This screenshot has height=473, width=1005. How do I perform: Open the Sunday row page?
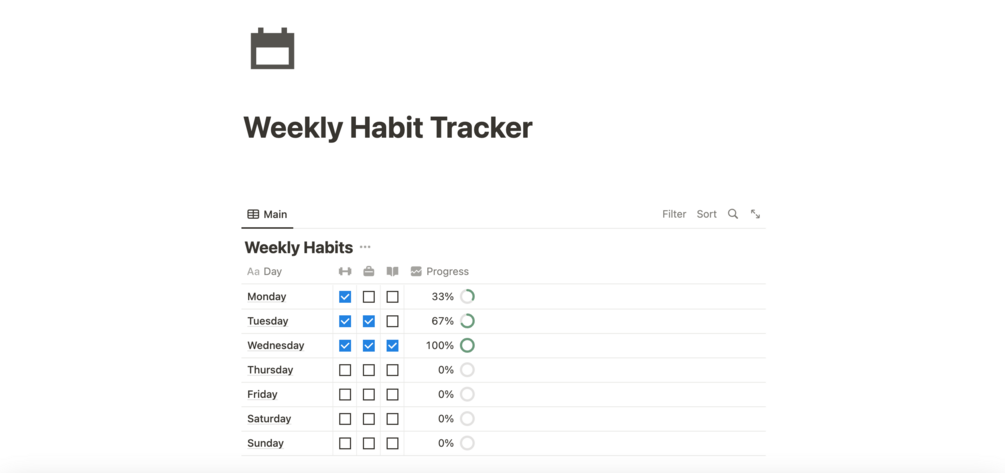pos(265,443)
